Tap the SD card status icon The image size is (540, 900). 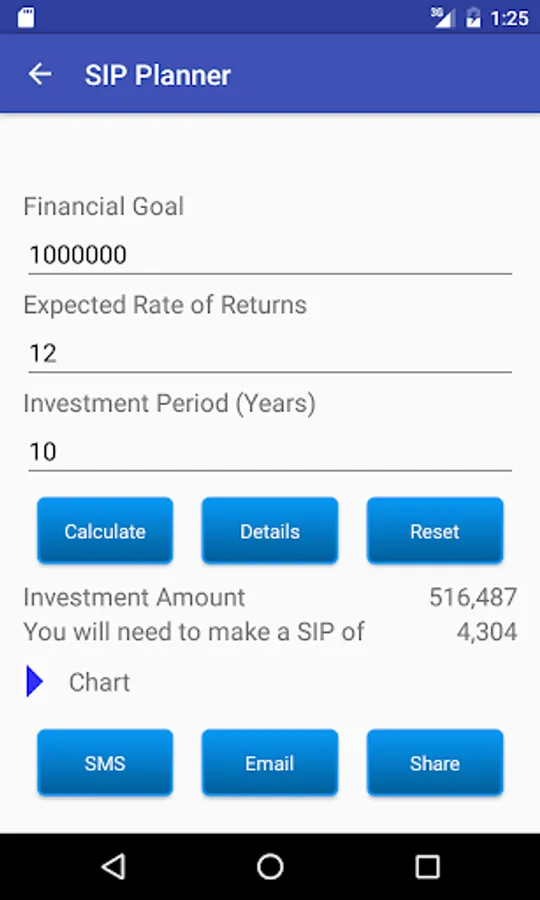pos(26,17)
